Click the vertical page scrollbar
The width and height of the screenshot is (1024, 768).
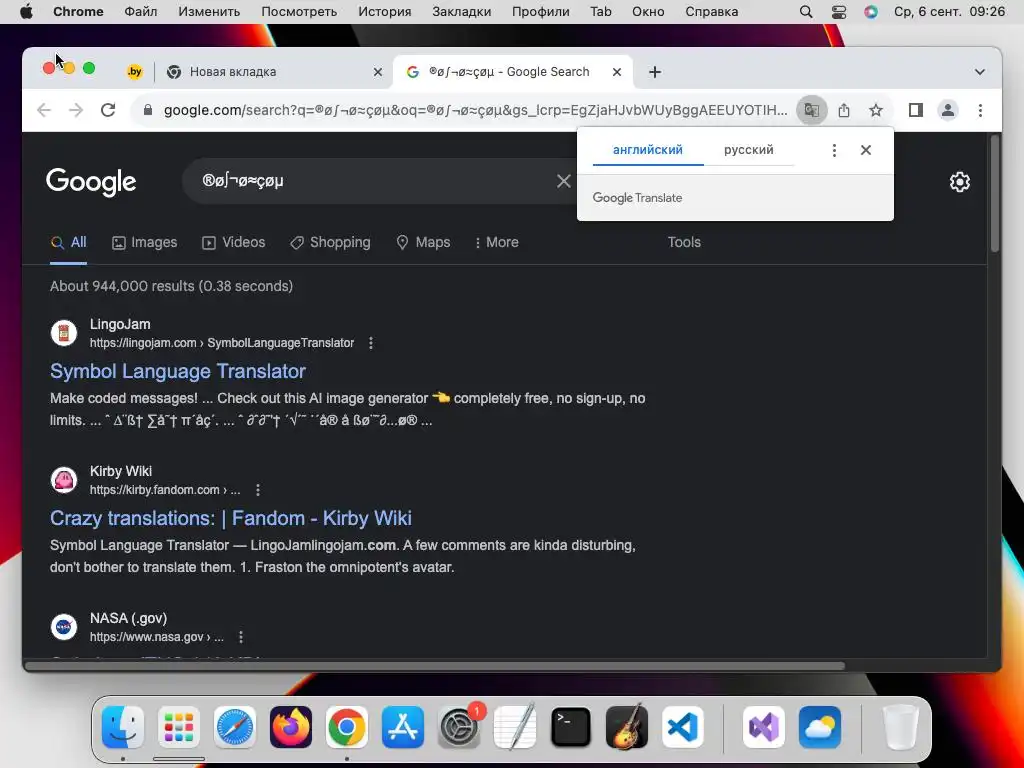995,193
